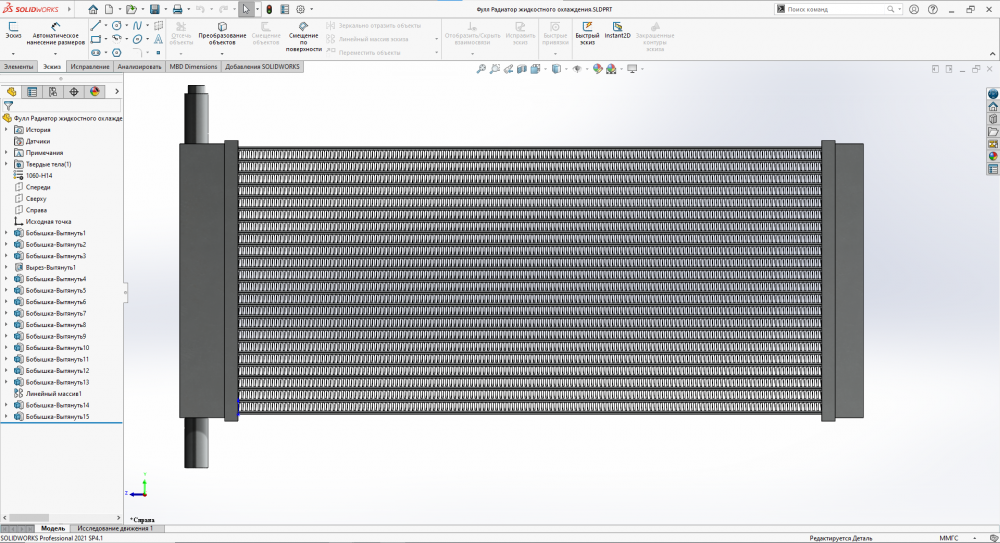Open the DisplayManager color ball tab
1000x543 pixels.
coord(95,92)
